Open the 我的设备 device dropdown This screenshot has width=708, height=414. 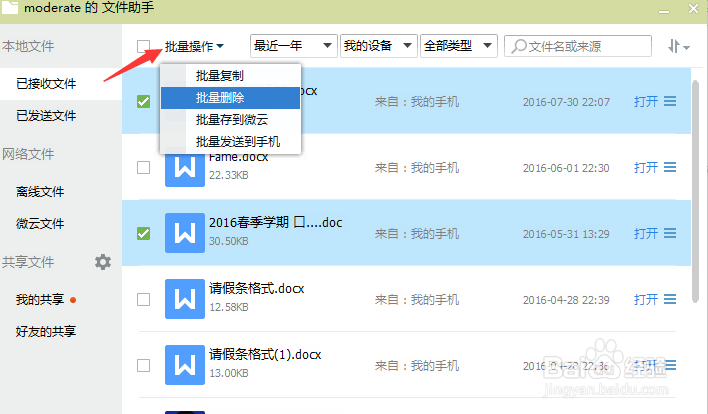click(x=378, y=46)
